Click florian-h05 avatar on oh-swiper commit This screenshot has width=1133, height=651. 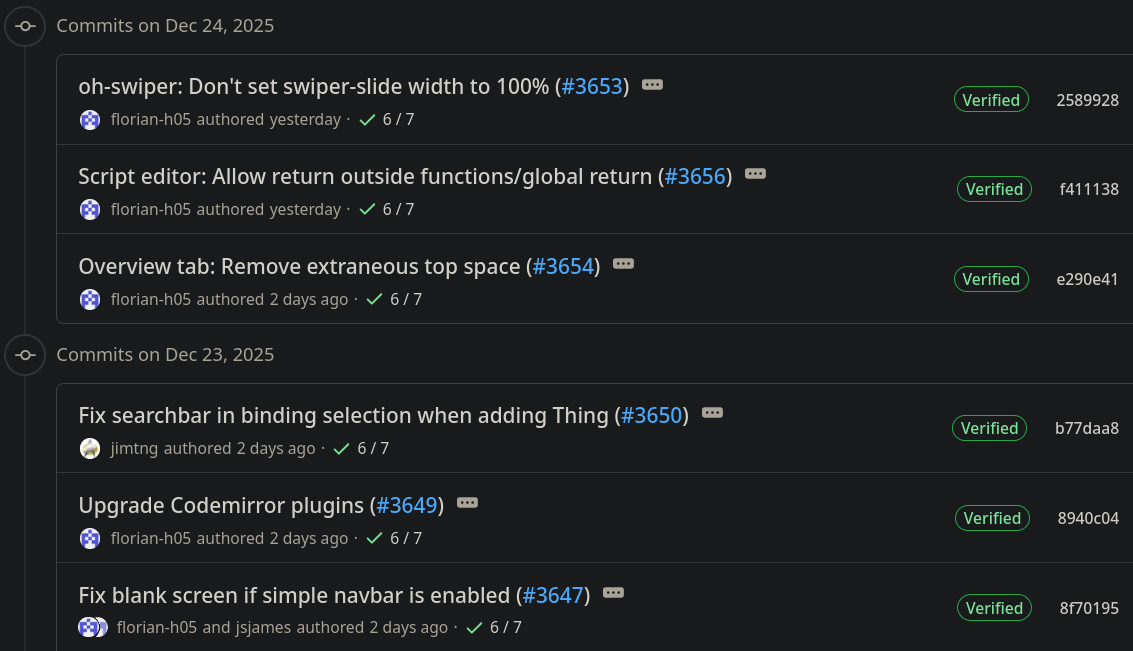pyautogui.click(x=90, y=120)
